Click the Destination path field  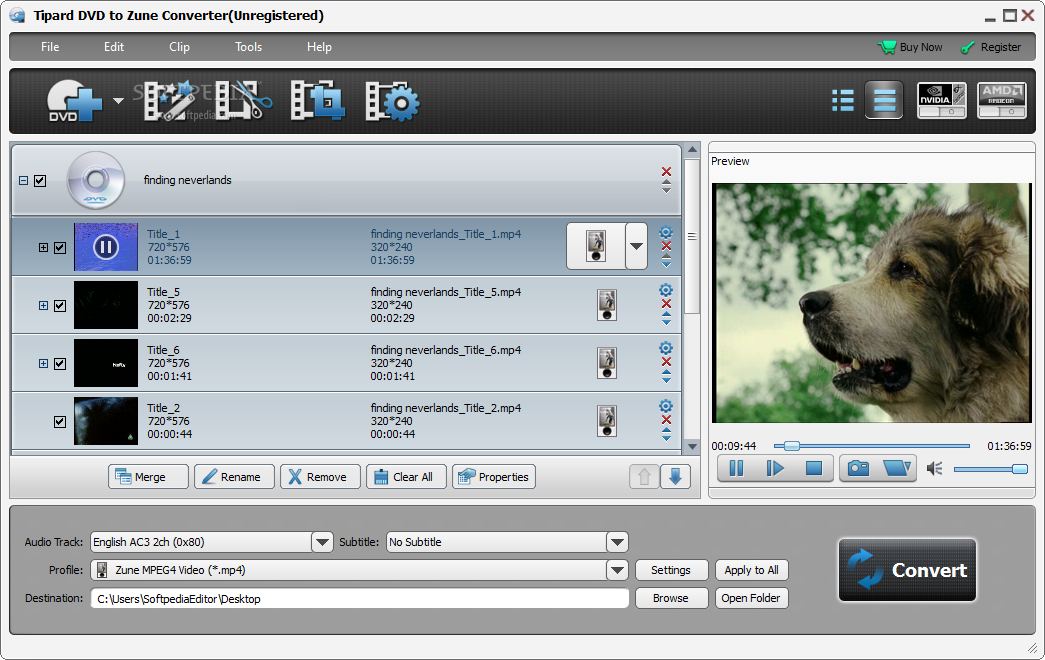tap(360, 599)
